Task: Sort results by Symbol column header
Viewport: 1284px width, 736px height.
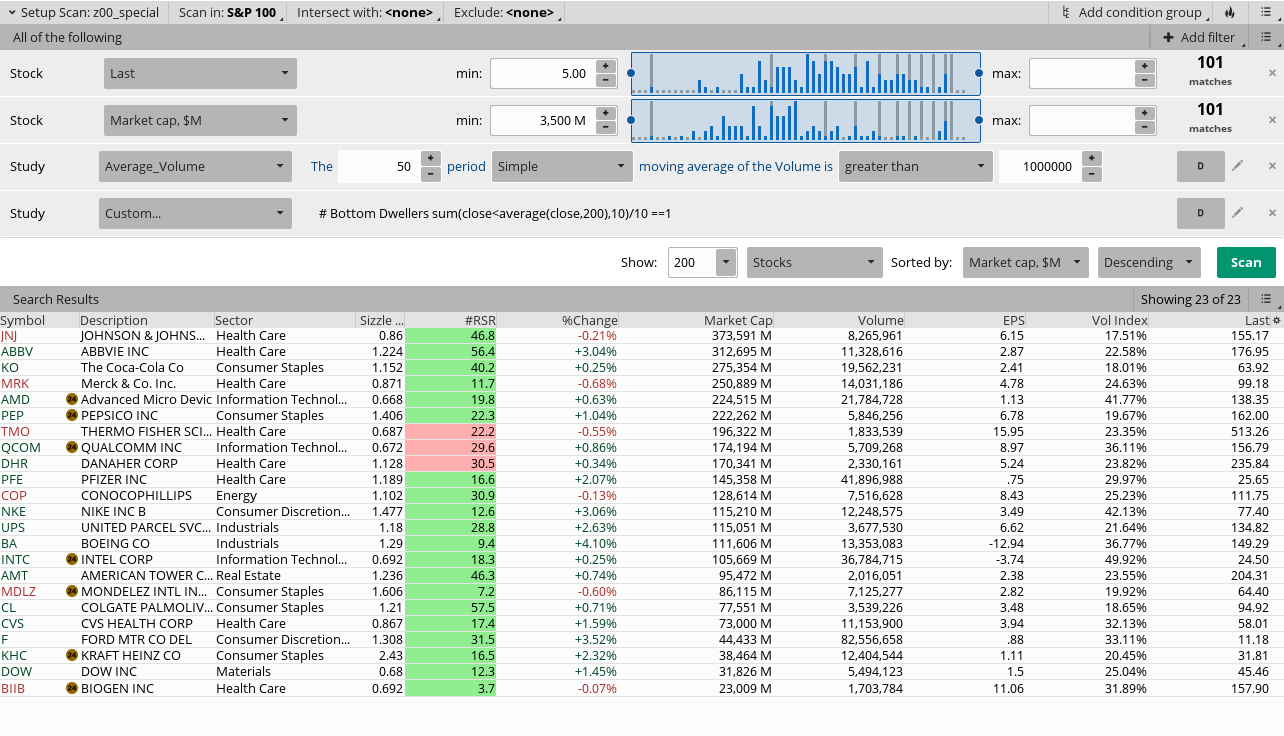Action: pos(39,320)
